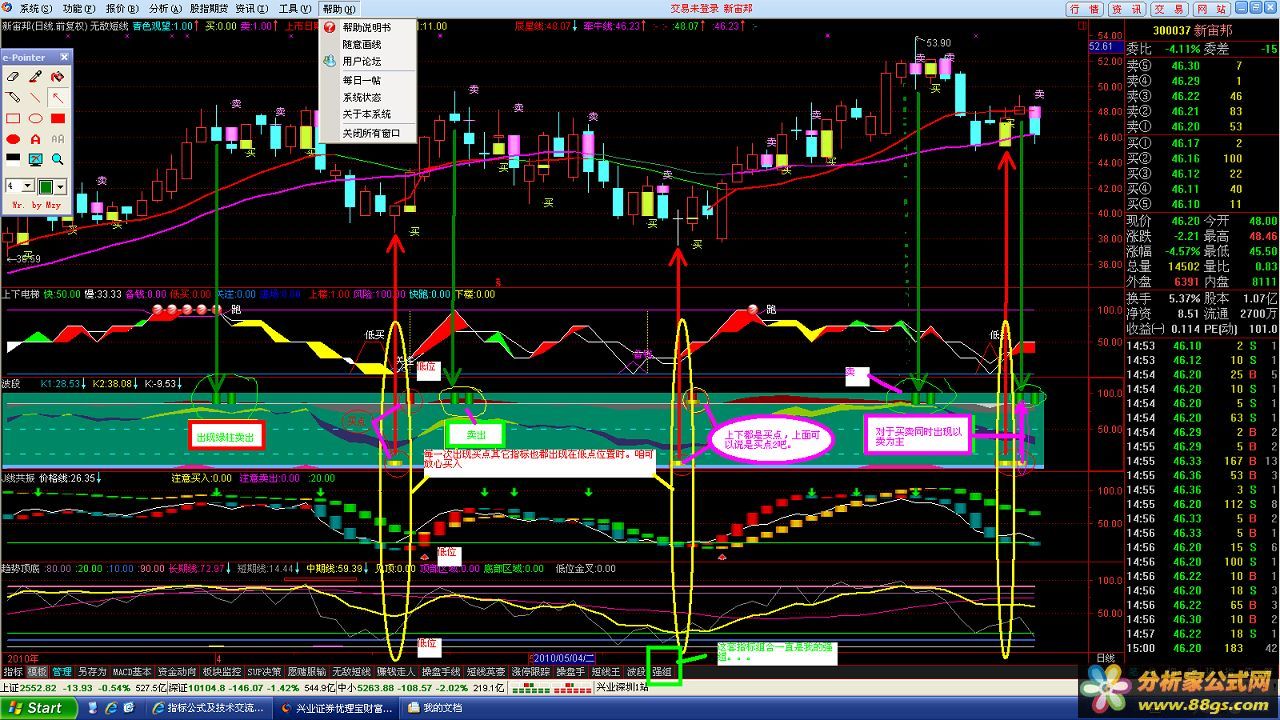Click the application logo icon at top-left
Image resolution: width=1280 pixels, height=720 pixels.
point(9,8)
